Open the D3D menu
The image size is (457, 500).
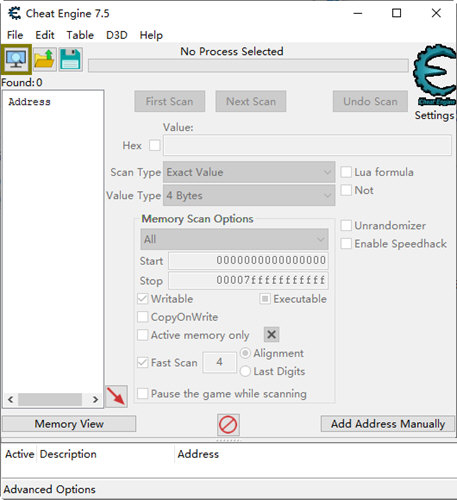[x=117, y=35]
